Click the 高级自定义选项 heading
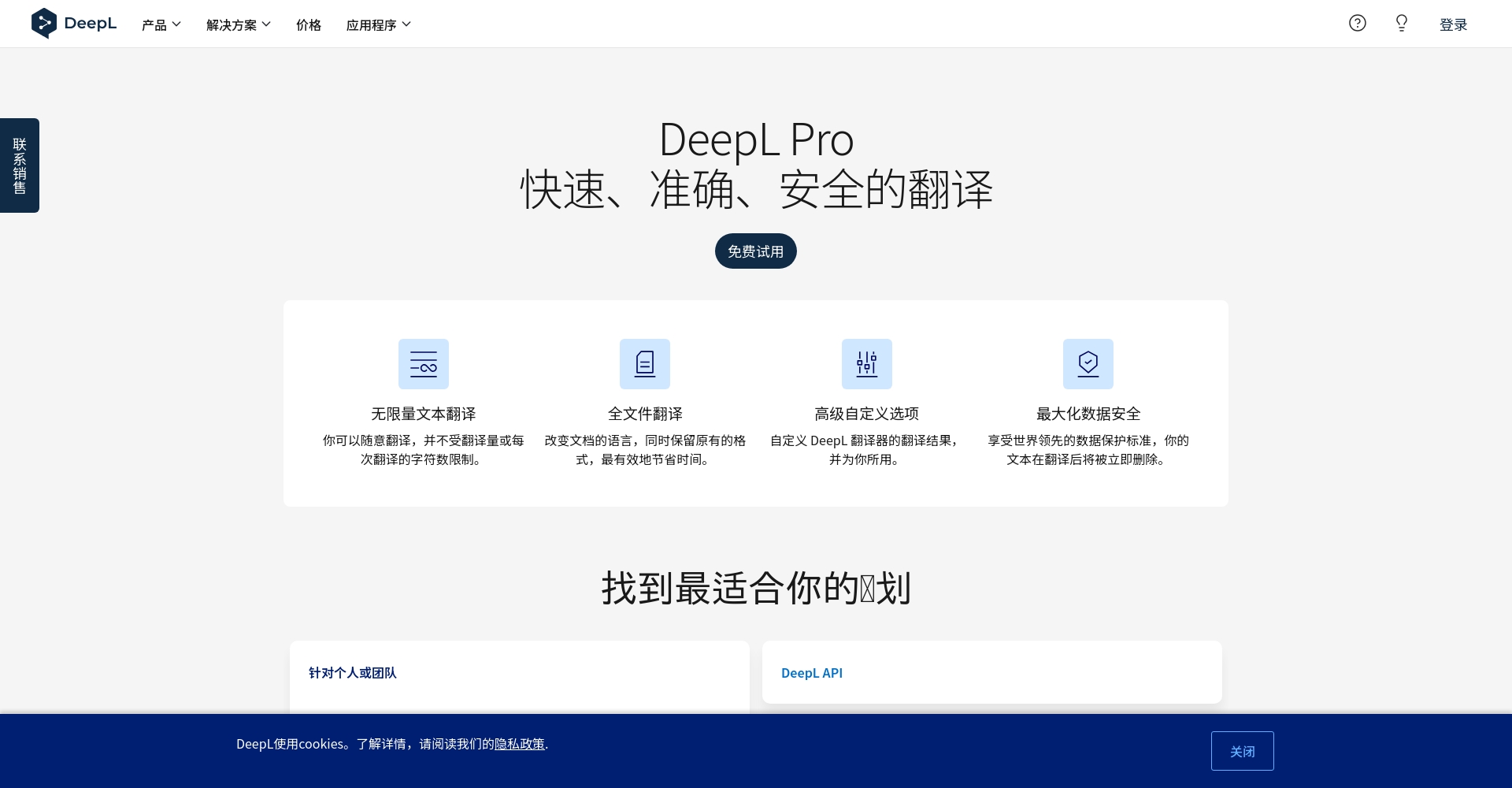 (867, 414)
